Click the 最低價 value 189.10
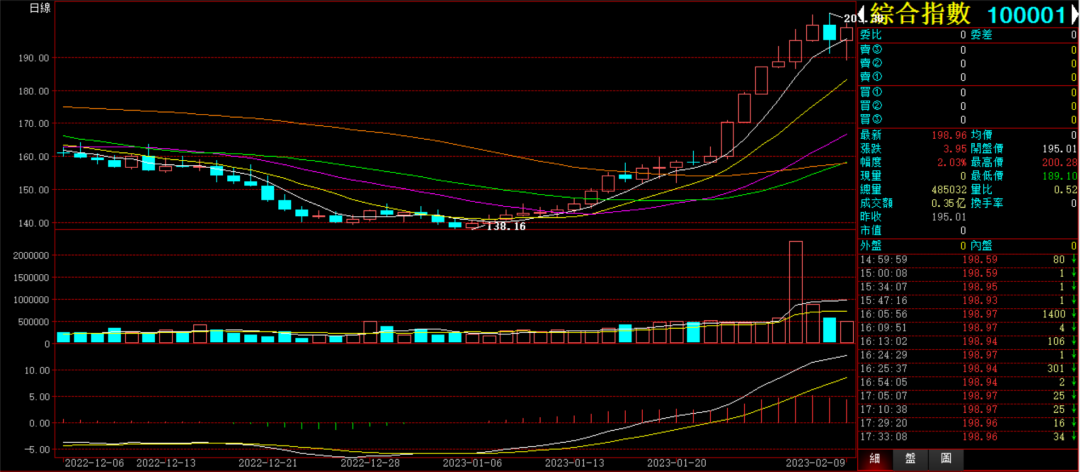Viewport: 1080px width, 472px height. (x=1057, y=175)
